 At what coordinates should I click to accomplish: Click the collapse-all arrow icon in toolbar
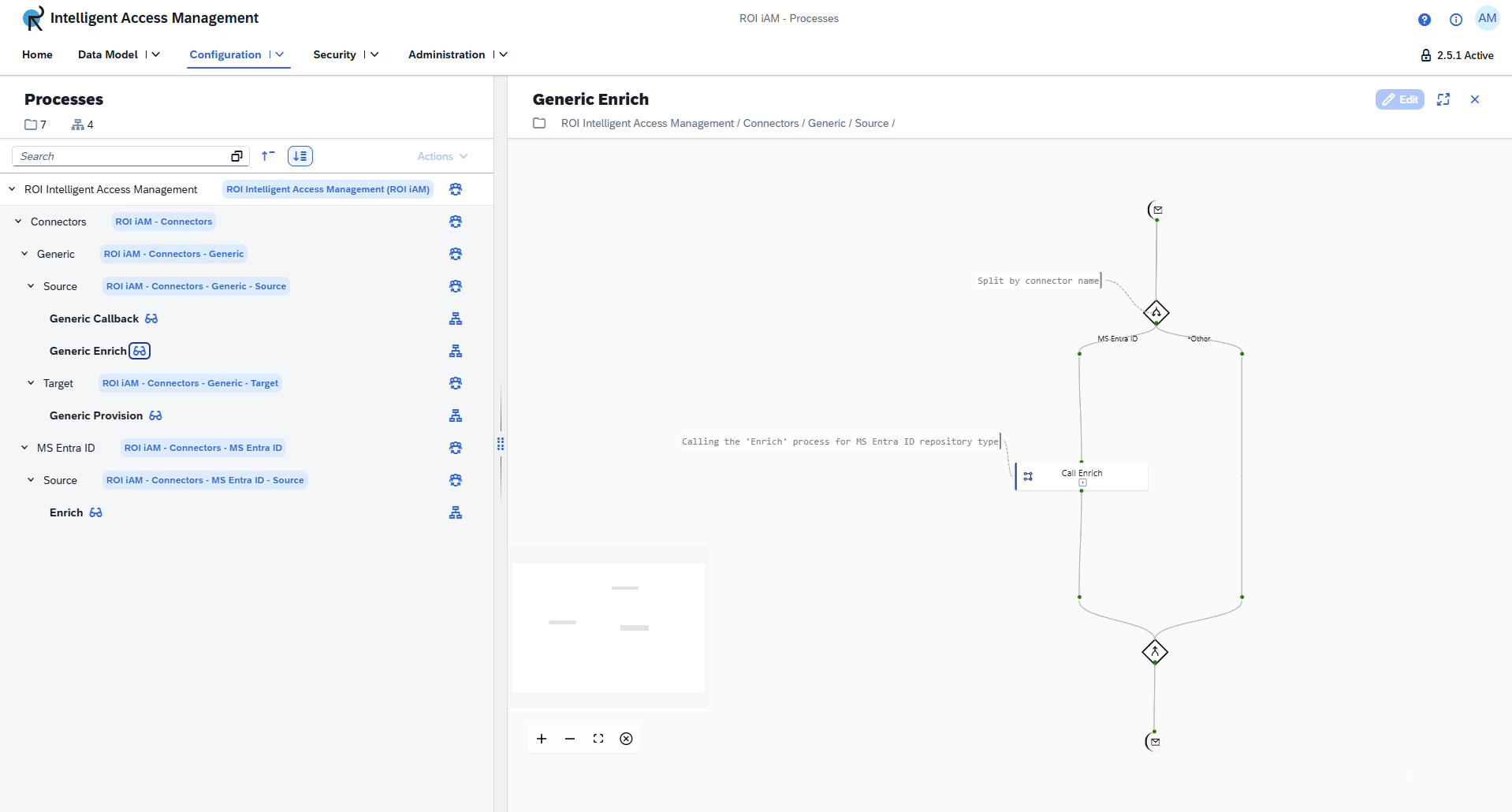[x=268, y=156]
